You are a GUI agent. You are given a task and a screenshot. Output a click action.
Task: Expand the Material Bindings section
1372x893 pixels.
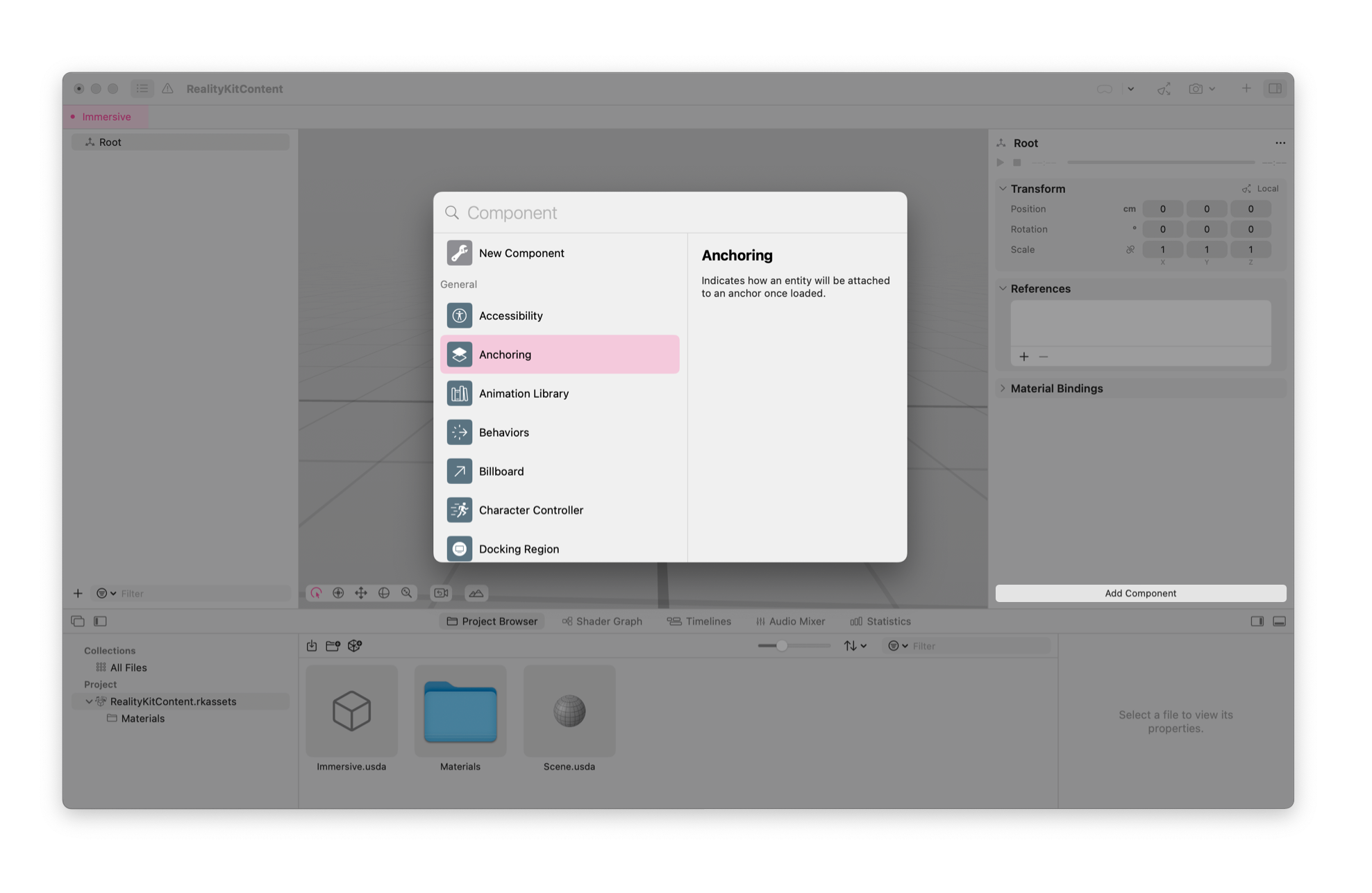point(1003,388)
